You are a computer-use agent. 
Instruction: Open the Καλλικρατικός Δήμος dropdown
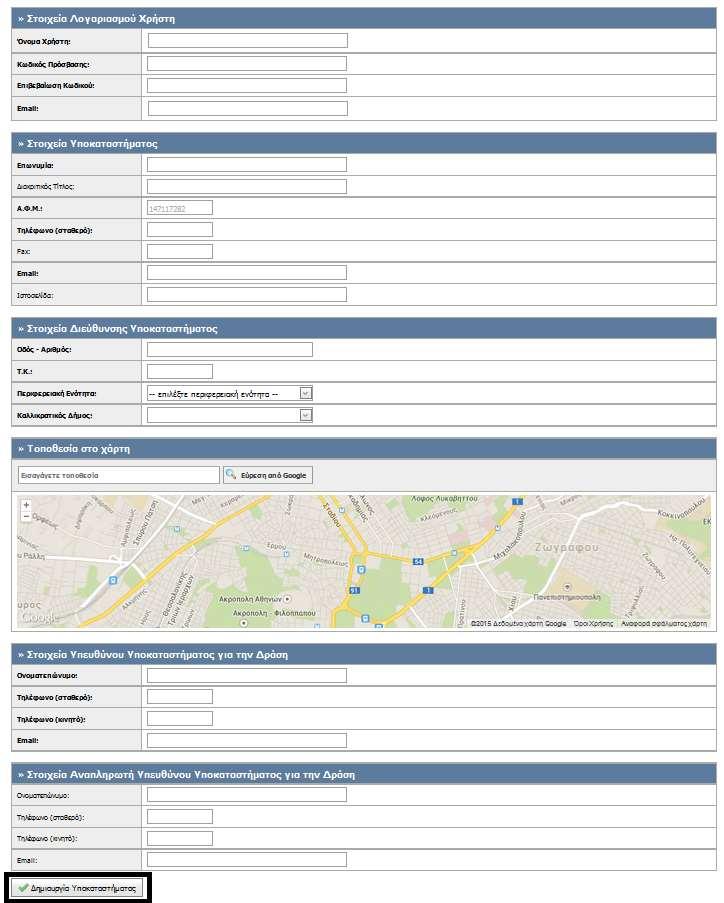[x=230, y=415]
